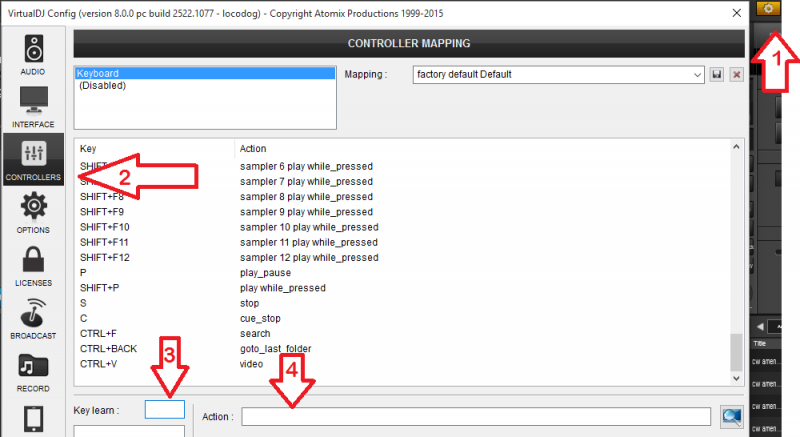The height and width of the screenshot is (437, 800).
Task: Click the 'sampler 8 play while_pressed' action
Action: click(x=306, y=197)
